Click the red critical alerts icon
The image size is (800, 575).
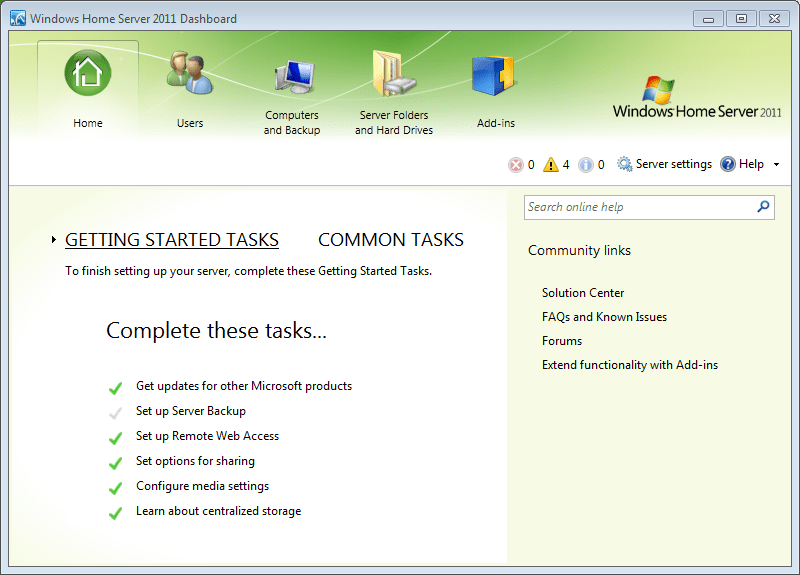pos(516,164)
